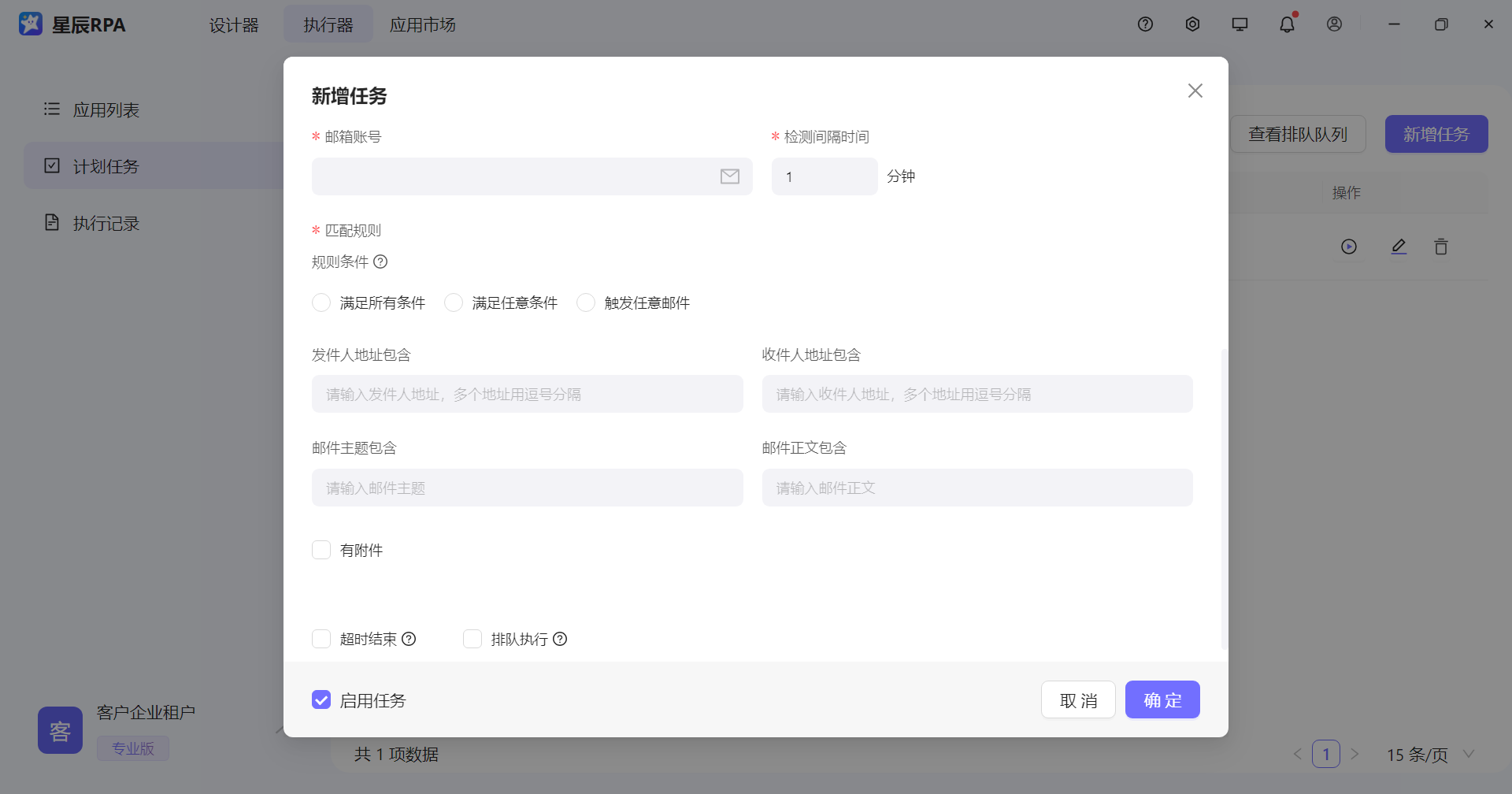This screenshot has height=794, width=1512.
Task: Enable the 超时结束 option
Action: 321,639
